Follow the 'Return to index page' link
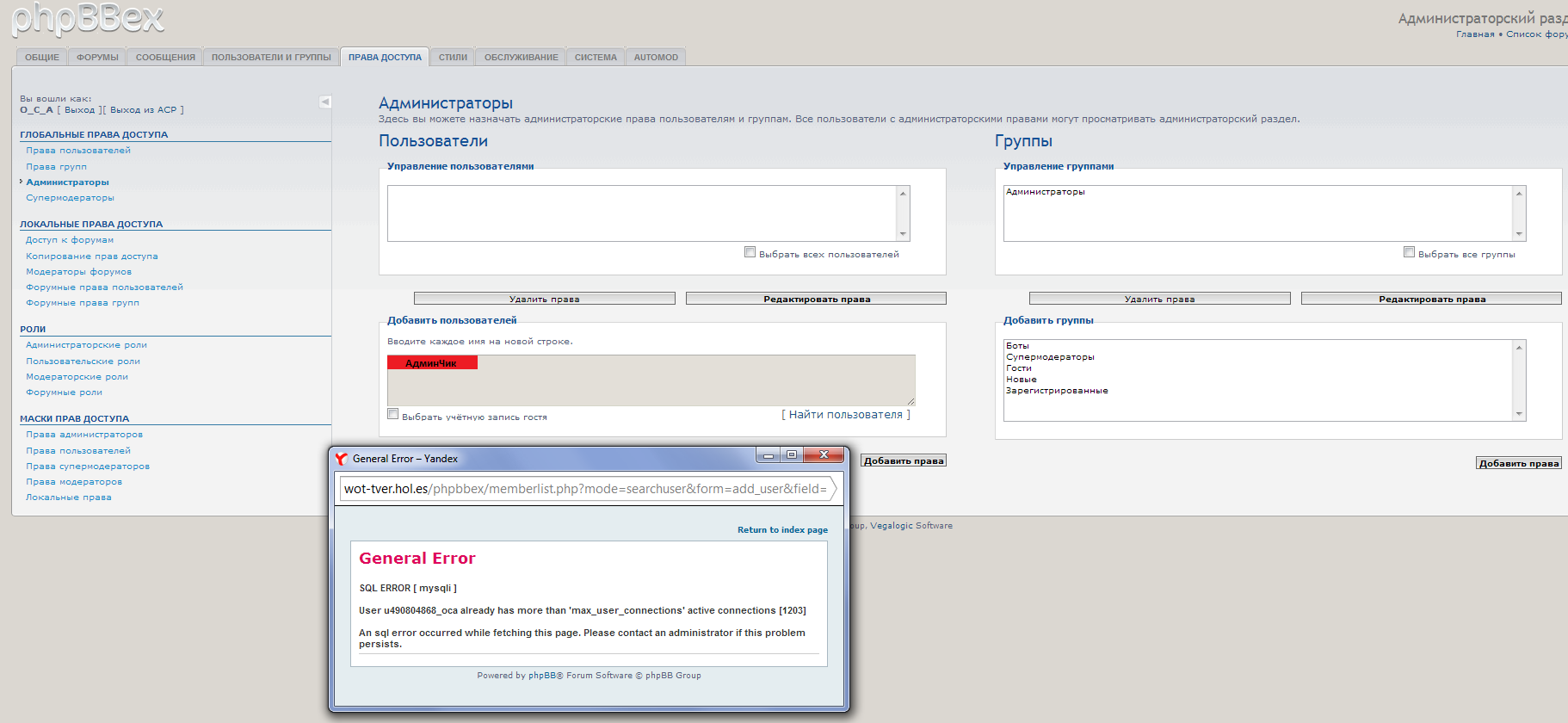The height and width of the screenshot is (723, 1568). click(782, 530)
